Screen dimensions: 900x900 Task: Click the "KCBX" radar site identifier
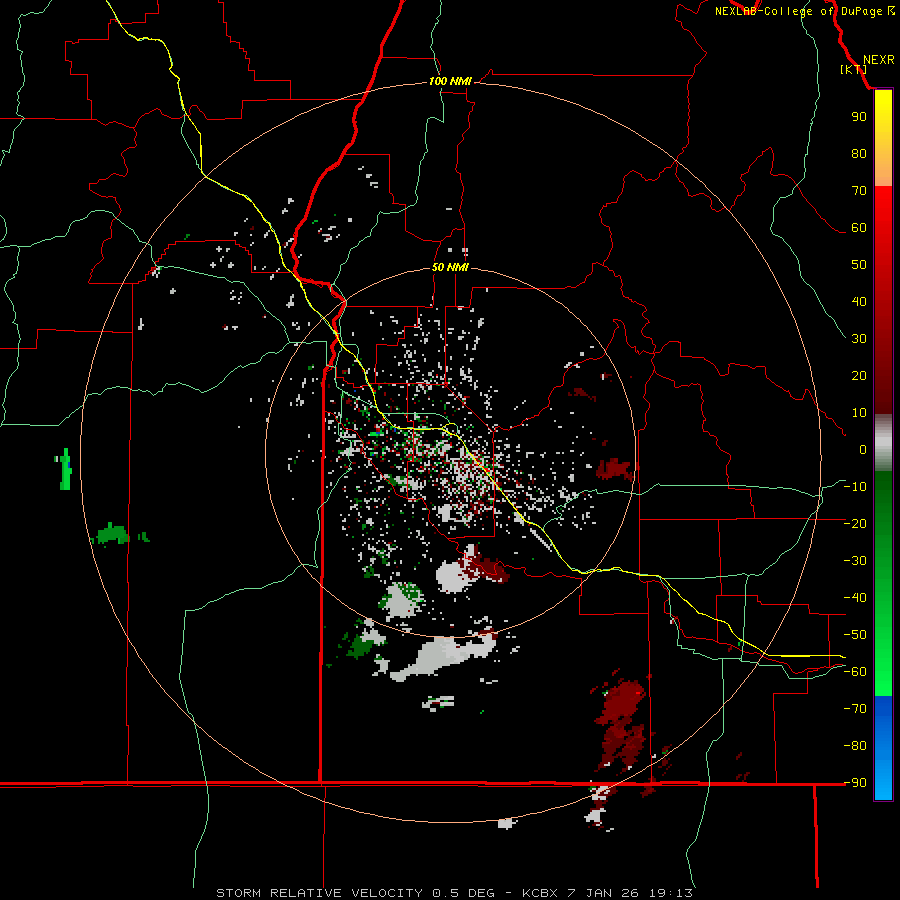pos(540,893)
